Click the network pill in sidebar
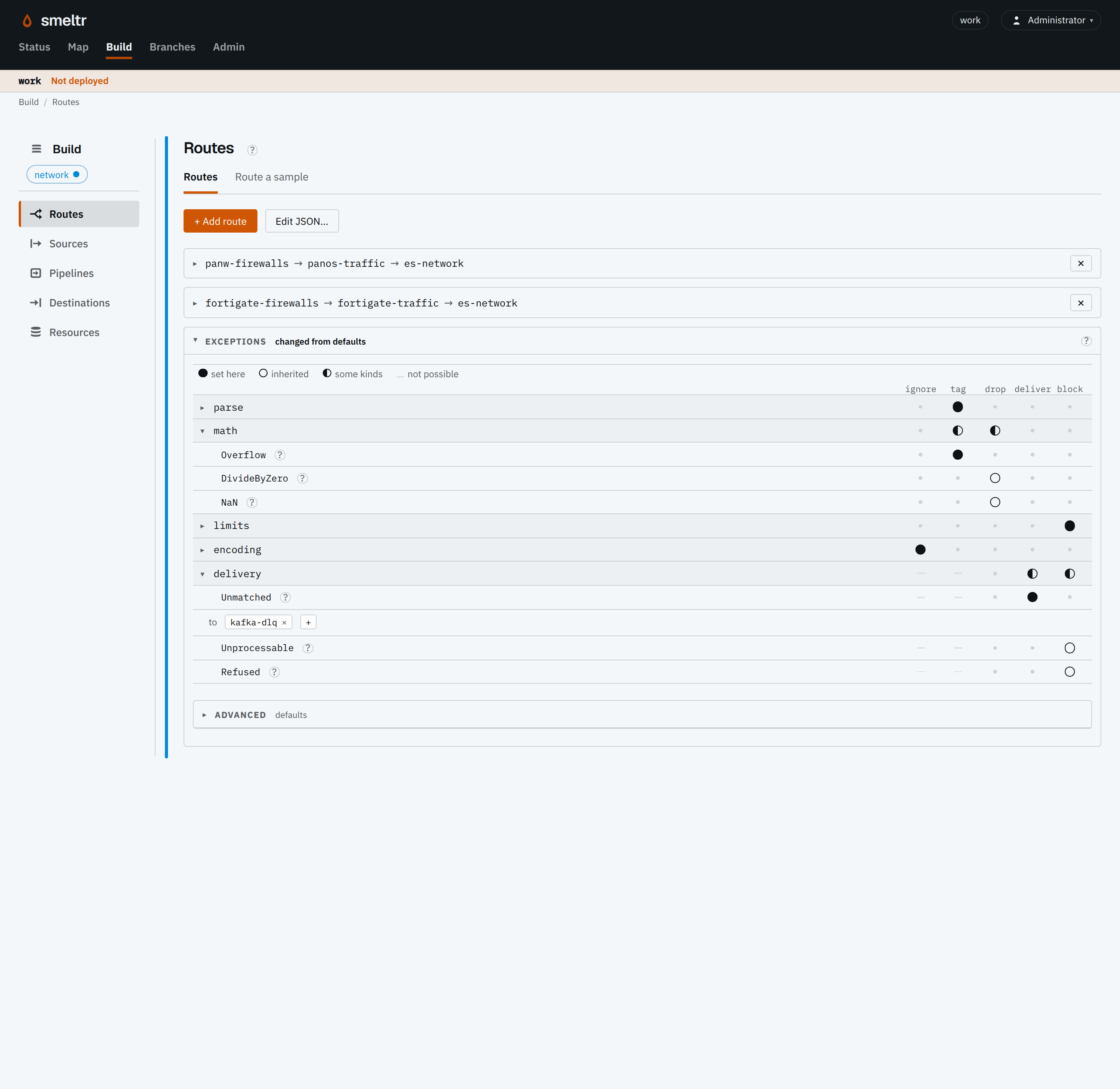1120x1089 pixels. pos(57,175)
